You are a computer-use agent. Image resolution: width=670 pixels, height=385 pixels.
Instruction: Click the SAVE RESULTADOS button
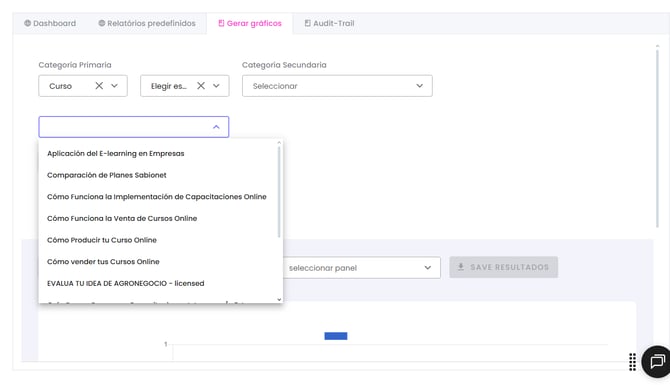coord(503,267)
